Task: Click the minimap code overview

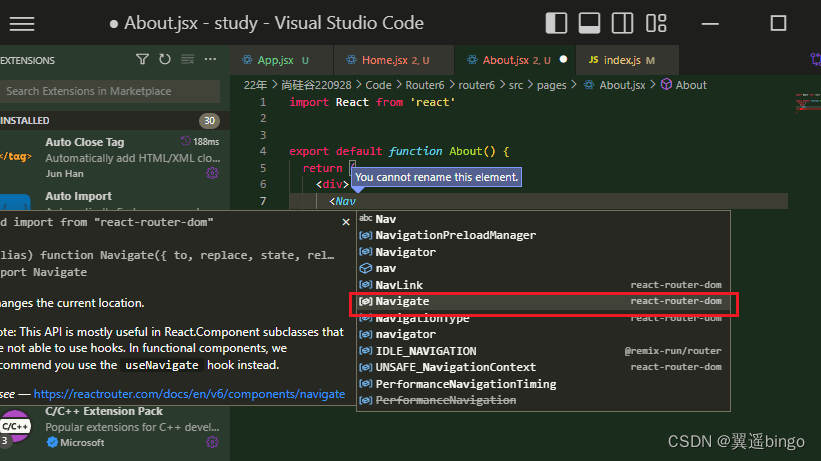Action: click(x=806, y=103)
